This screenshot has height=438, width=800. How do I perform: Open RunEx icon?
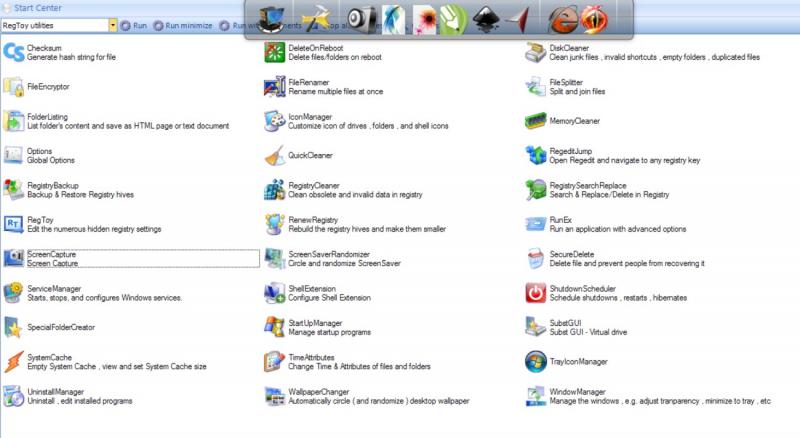coord(536,224)
